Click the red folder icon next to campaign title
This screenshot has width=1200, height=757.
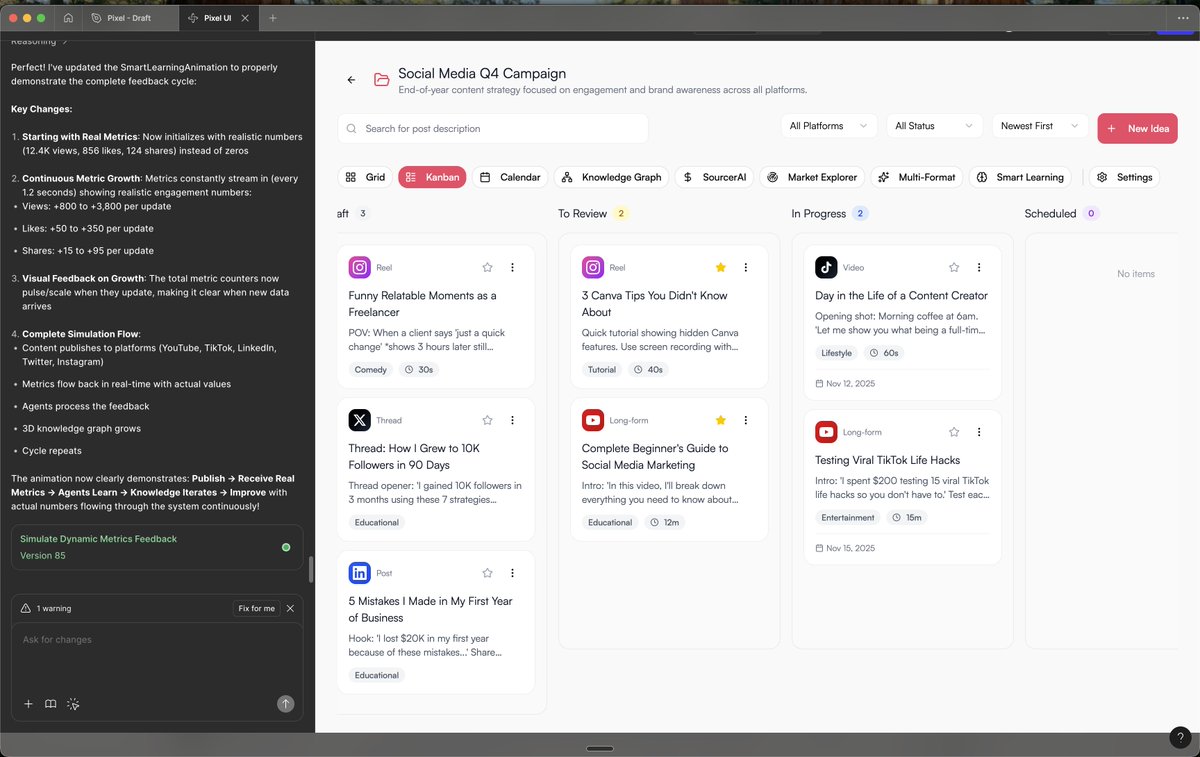[381, 80]
